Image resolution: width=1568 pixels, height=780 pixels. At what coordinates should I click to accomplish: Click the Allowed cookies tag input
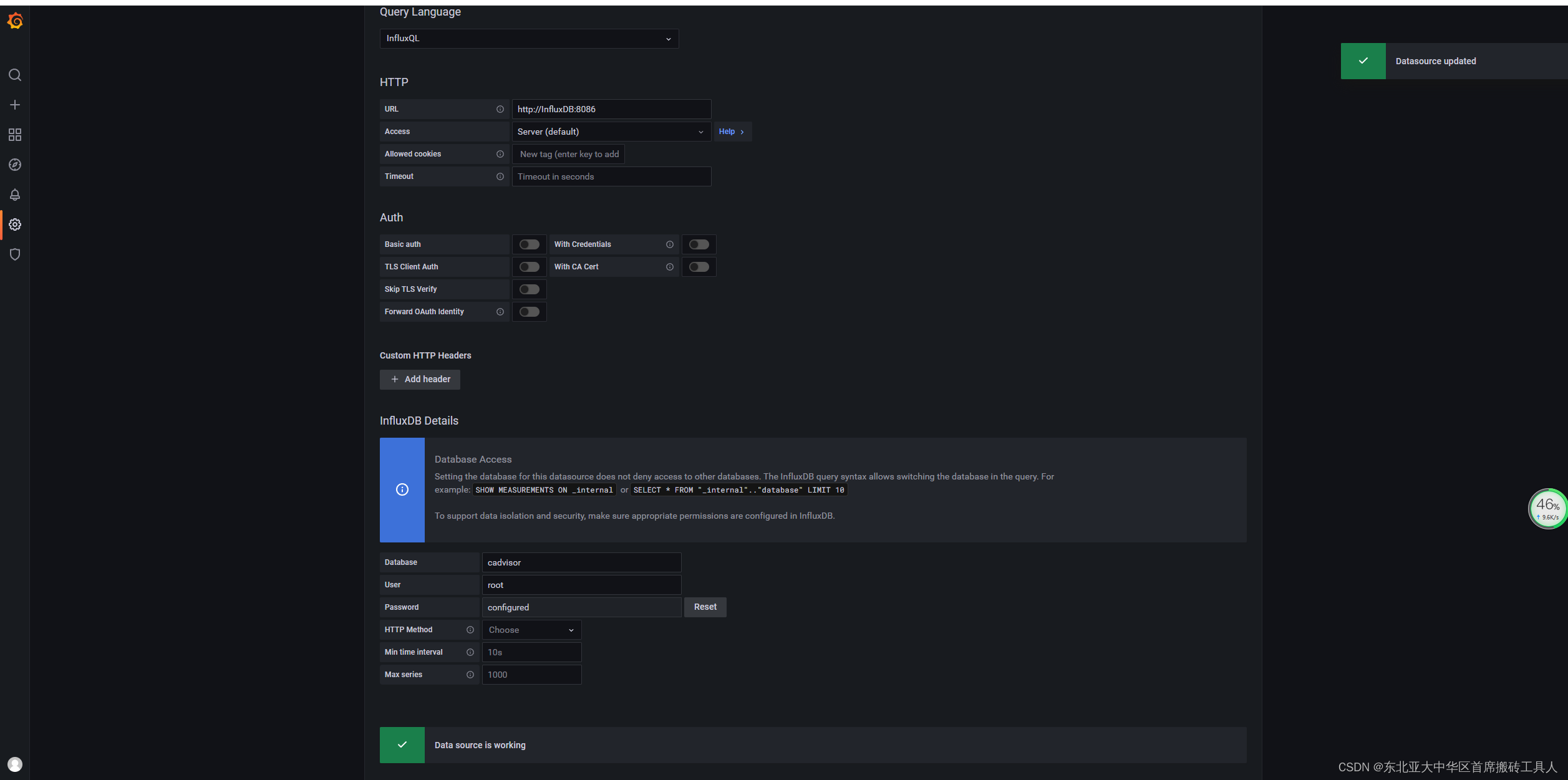tap(568, 154)
